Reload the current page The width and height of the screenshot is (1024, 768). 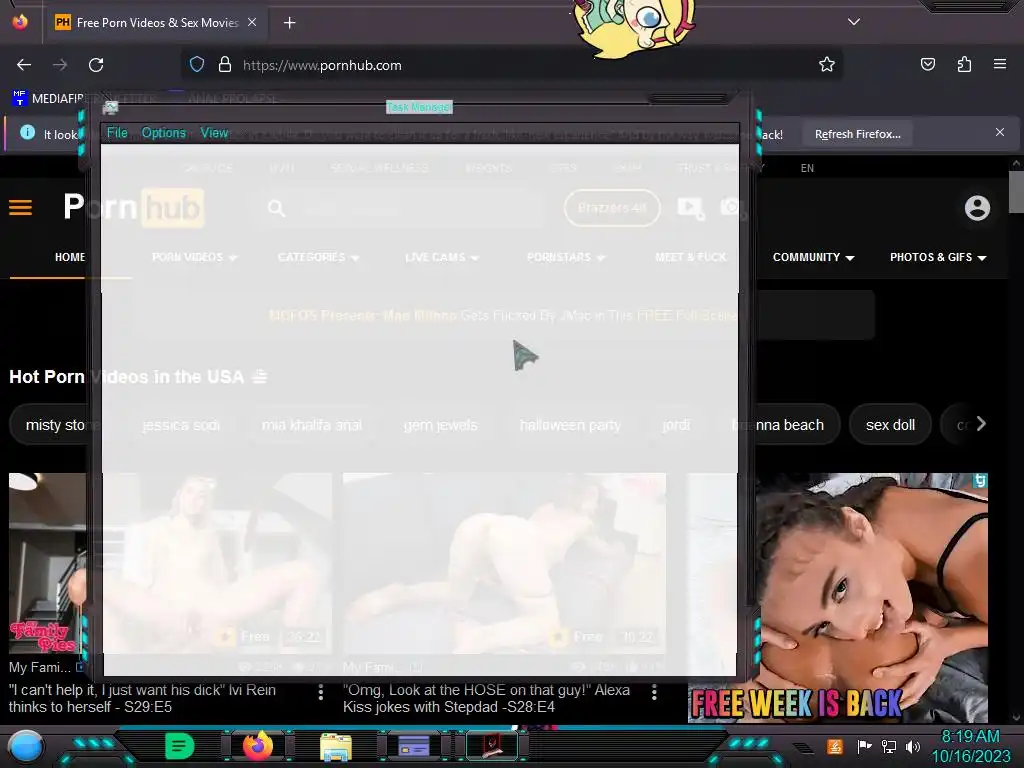tap(96, 65)
